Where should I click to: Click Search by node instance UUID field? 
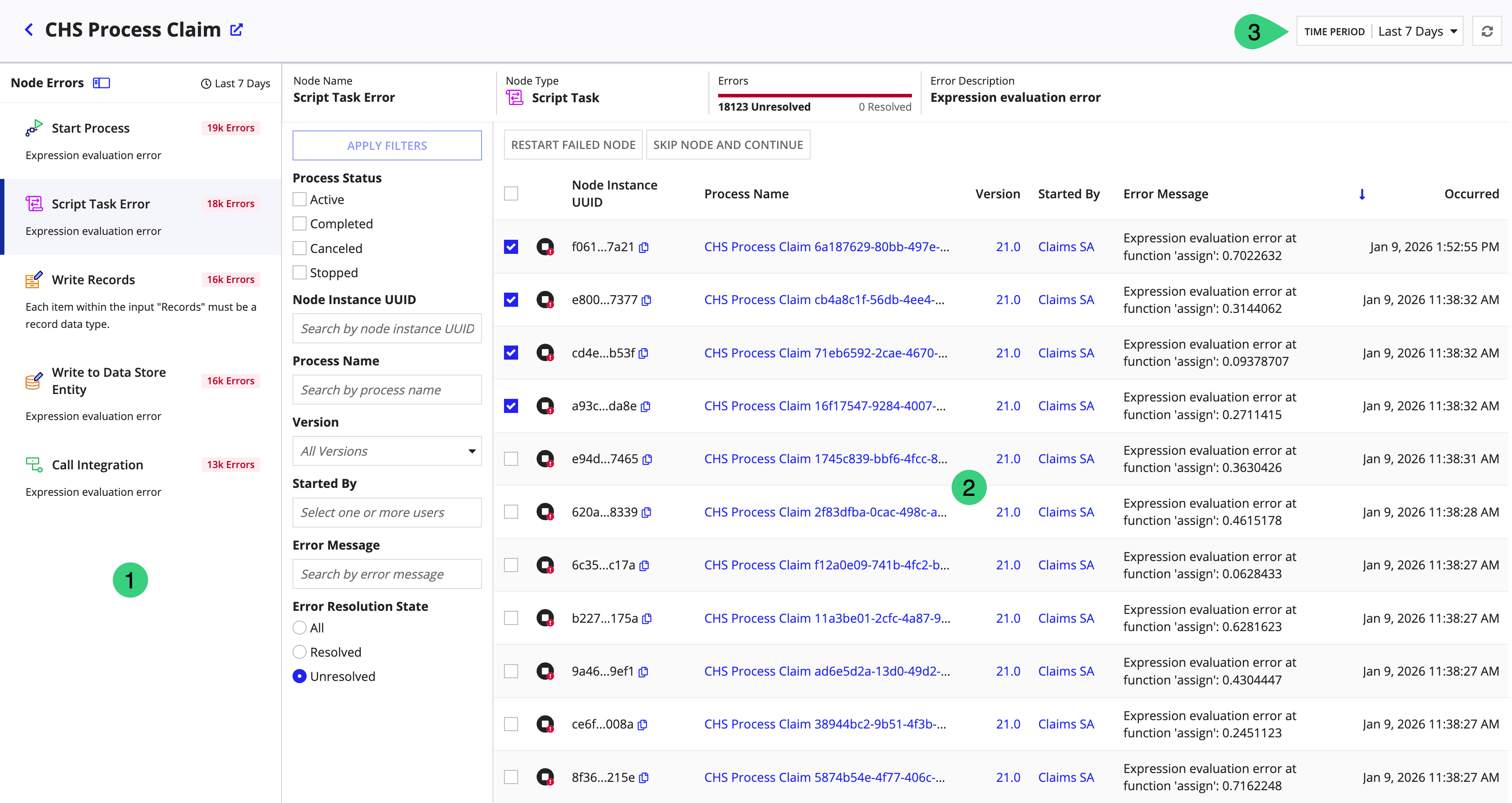point(387,328)
